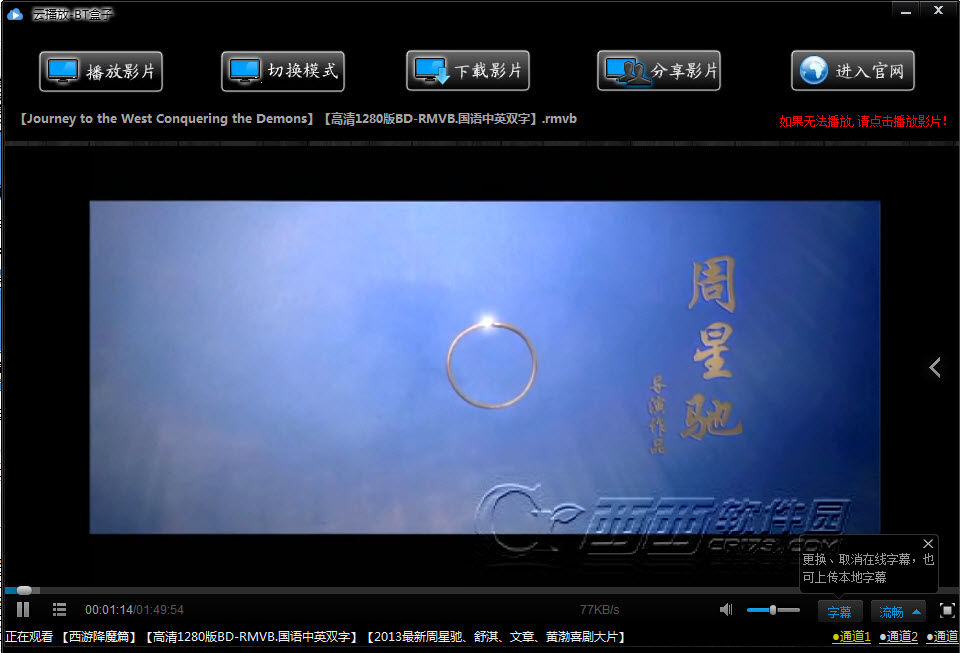The height and width of the screenshot is (653, 960).
Task: Switch to 通道1 channel
Action: [851, 637]
